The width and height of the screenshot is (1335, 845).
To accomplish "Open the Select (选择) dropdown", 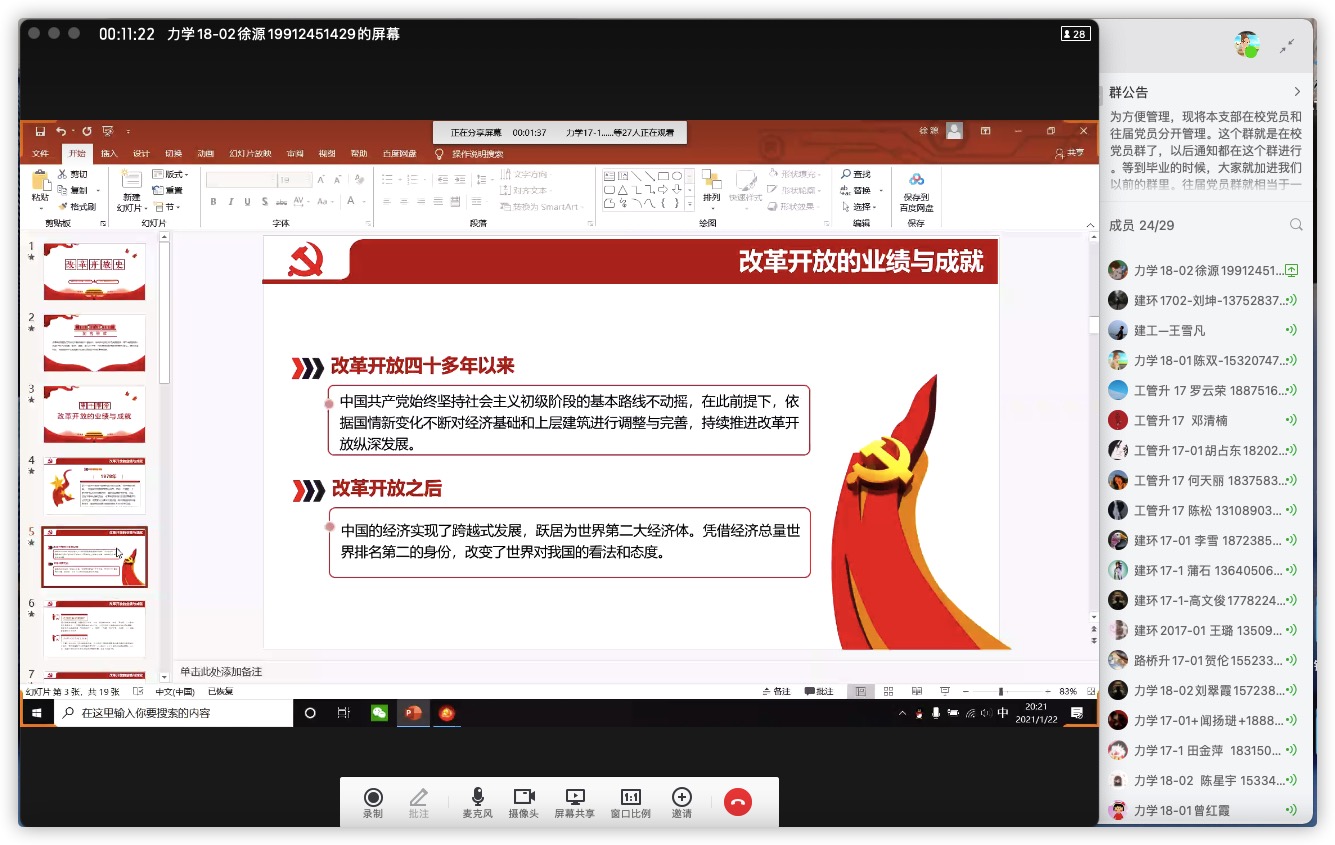I will click(x=858, y=206).
